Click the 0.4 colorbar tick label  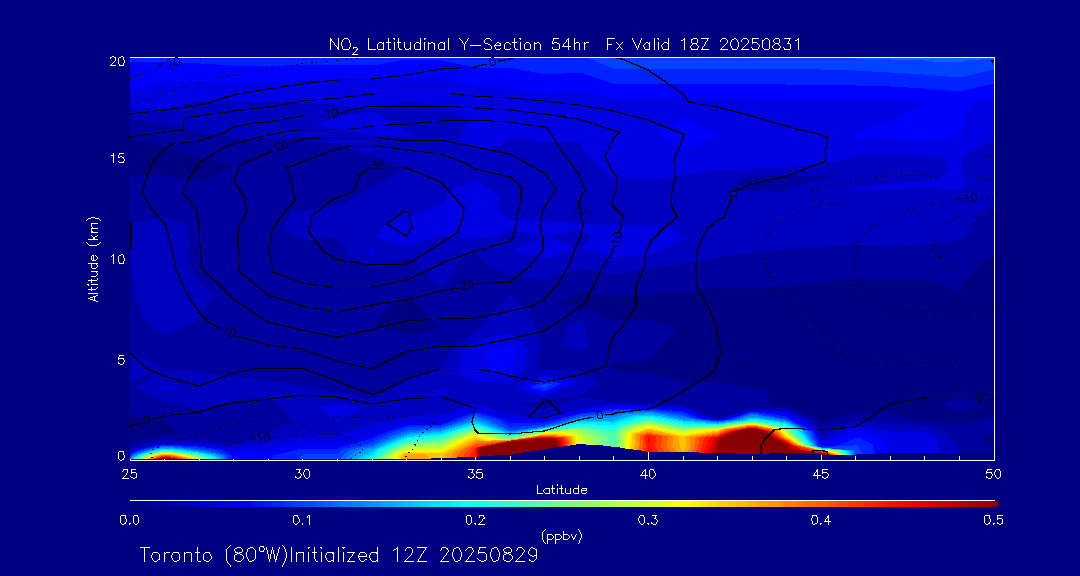(x=822, y=520)
